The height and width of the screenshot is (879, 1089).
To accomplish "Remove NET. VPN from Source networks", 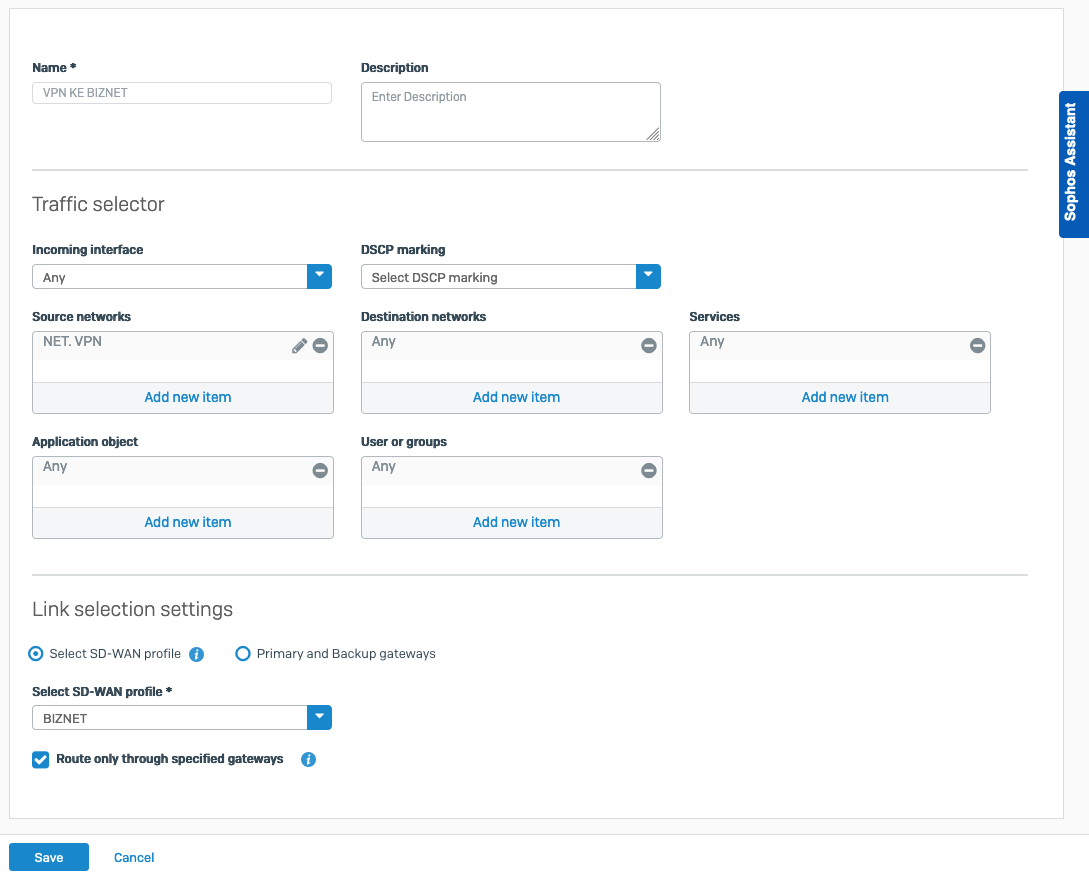I will coord(320,346).
